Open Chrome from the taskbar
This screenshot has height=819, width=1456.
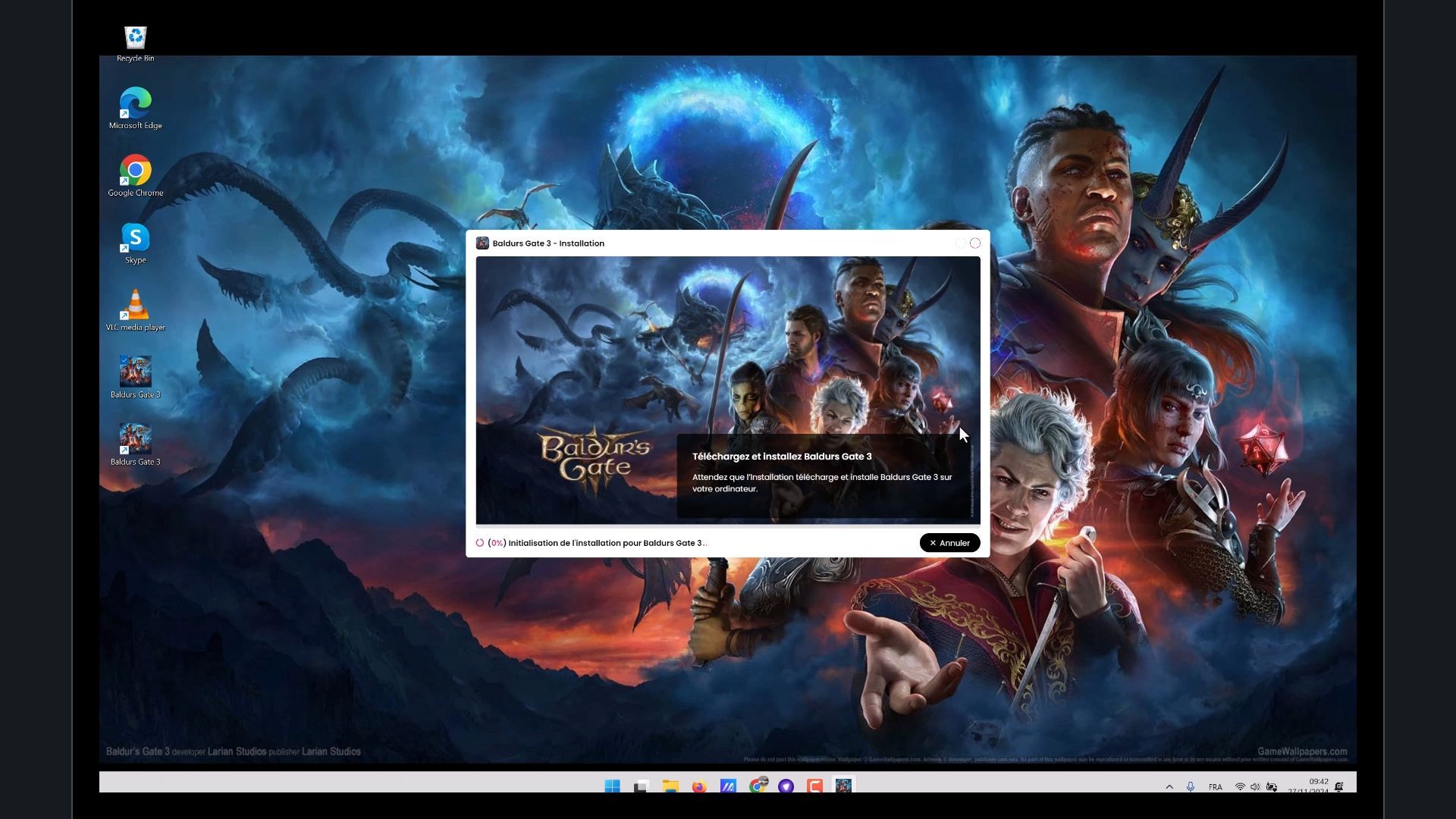pyautogui.click(x=757, y=786)
